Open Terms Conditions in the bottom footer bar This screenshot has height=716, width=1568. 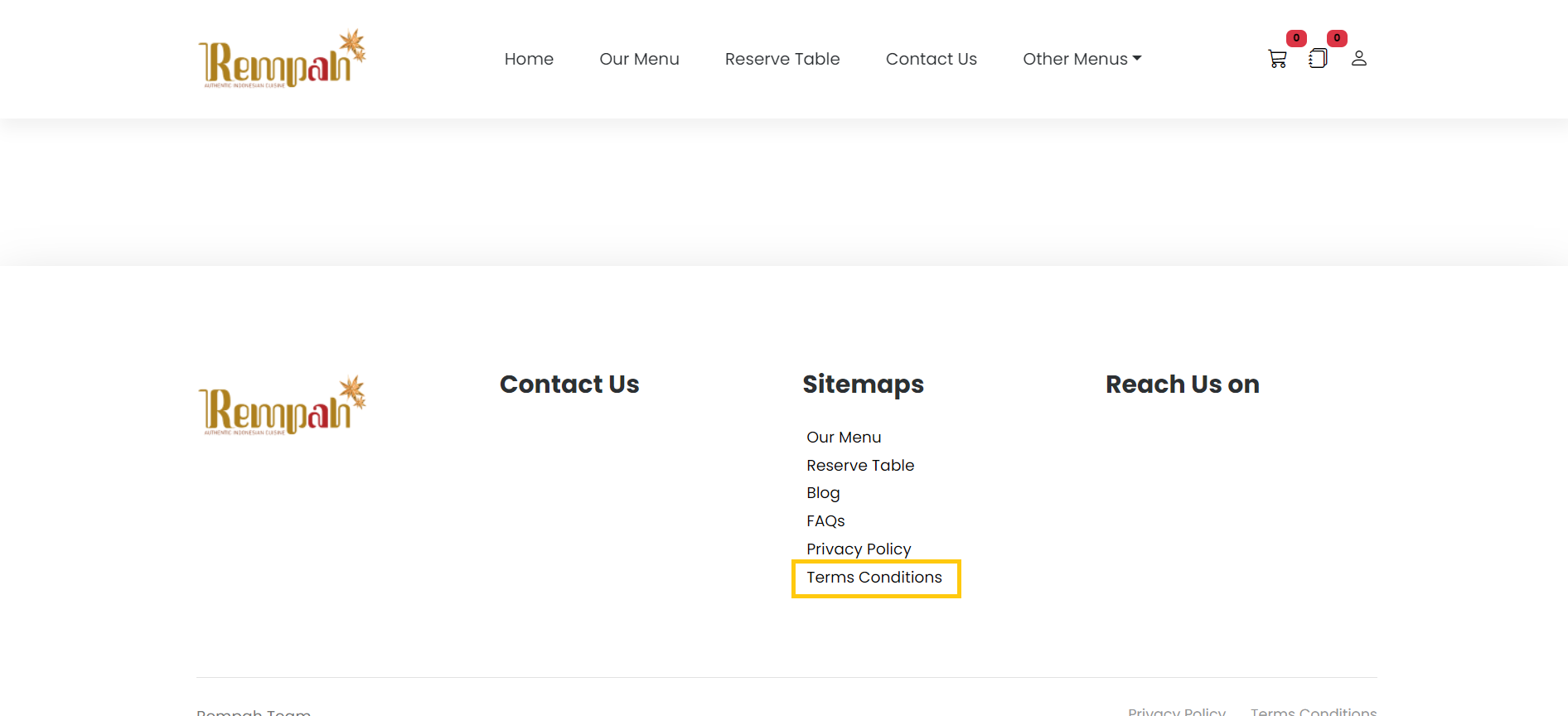pyautogui.click(x=1314, y=711)
